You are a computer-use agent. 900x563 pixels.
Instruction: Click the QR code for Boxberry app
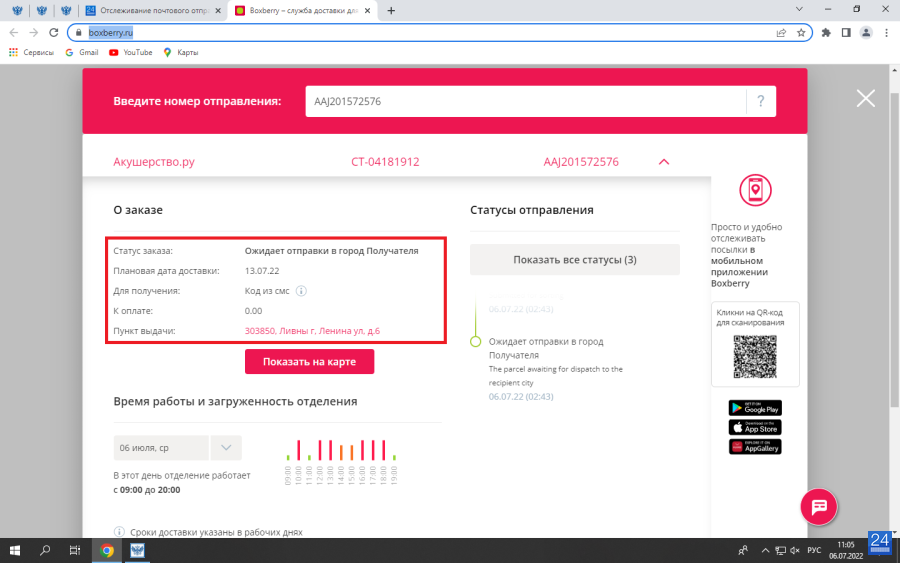(x=755, y=357)
